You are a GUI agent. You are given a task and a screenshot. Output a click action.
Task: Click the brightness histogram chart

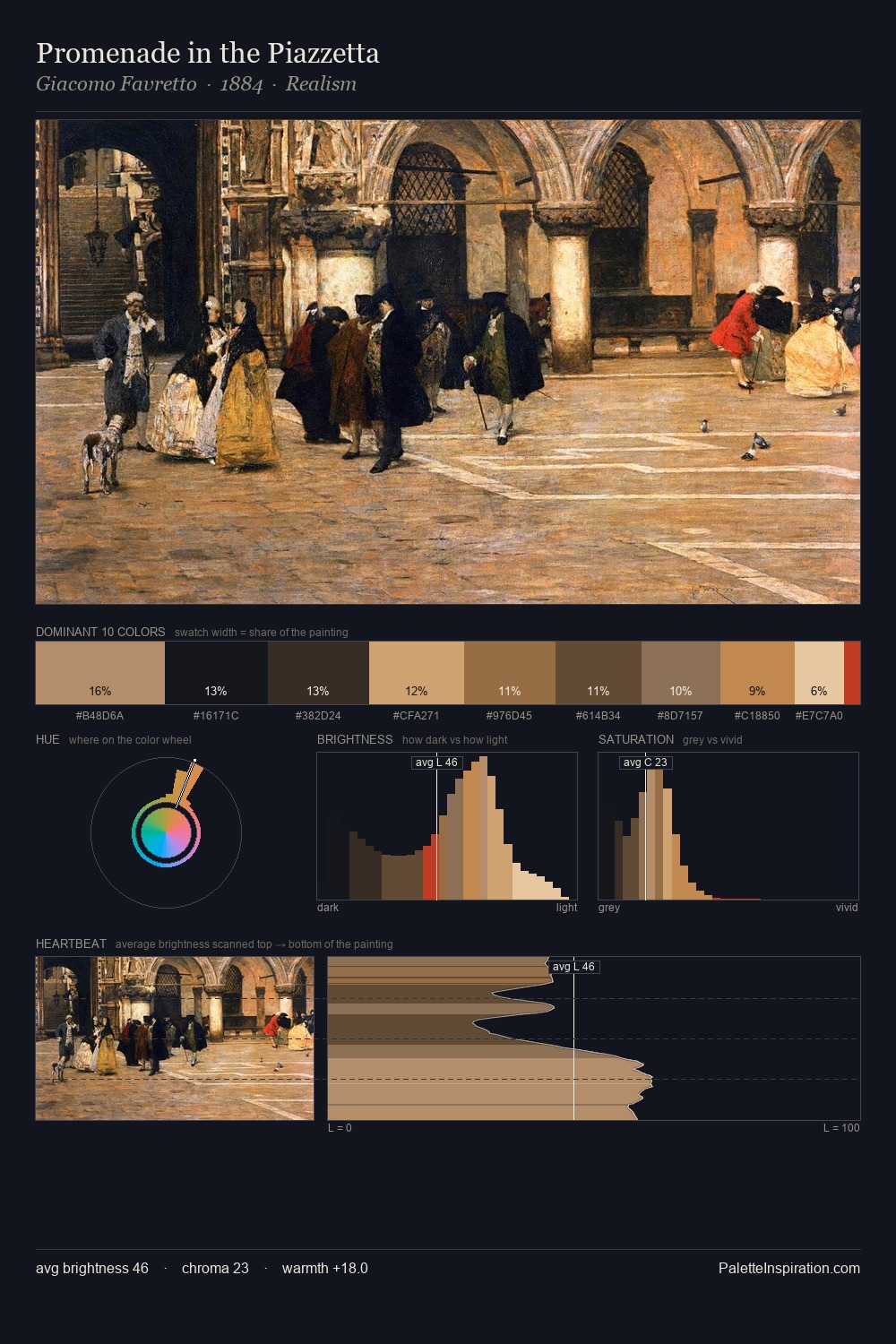[447, 826]
